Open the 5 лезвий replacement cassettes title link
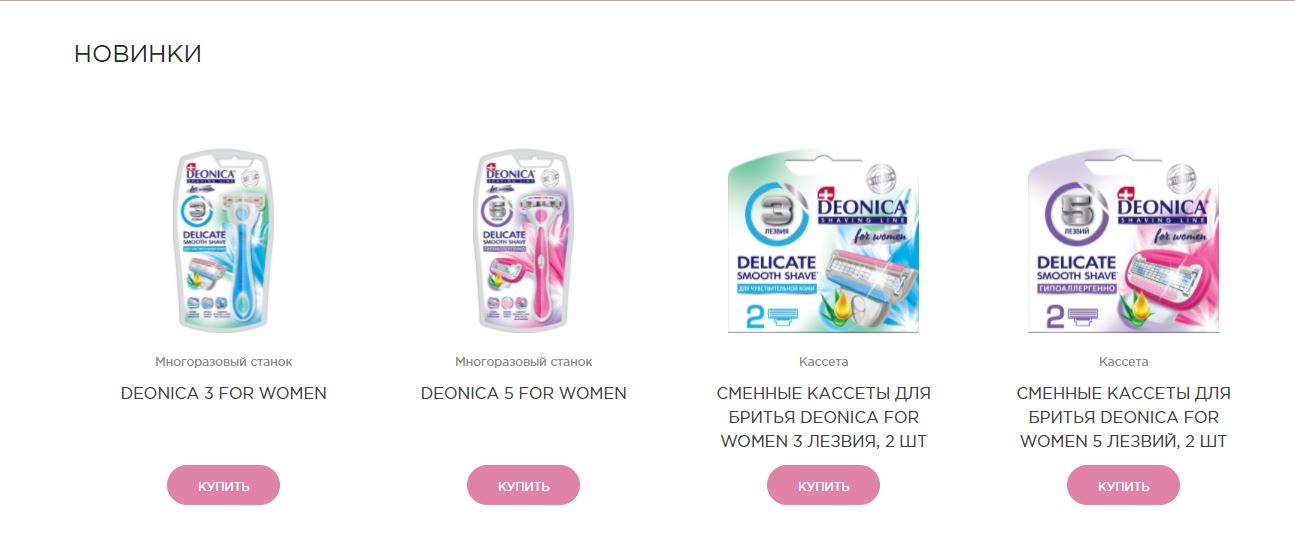 pyautogui.click(x=1123, y=417)
